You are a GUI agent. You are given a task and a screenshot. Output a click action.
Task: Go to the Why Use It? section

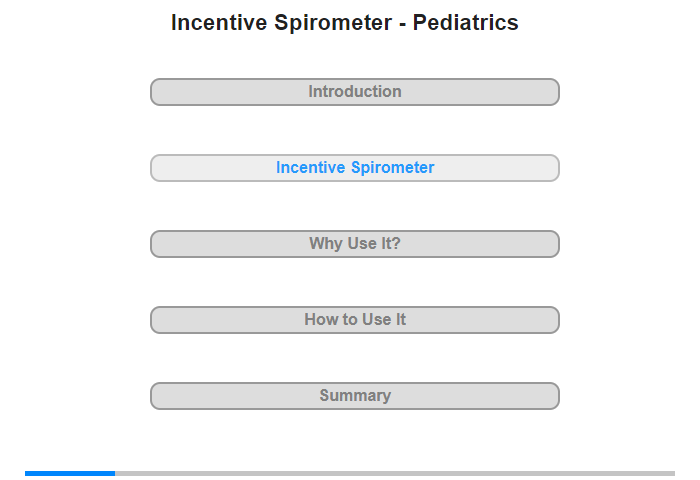[x=354, y=244]
